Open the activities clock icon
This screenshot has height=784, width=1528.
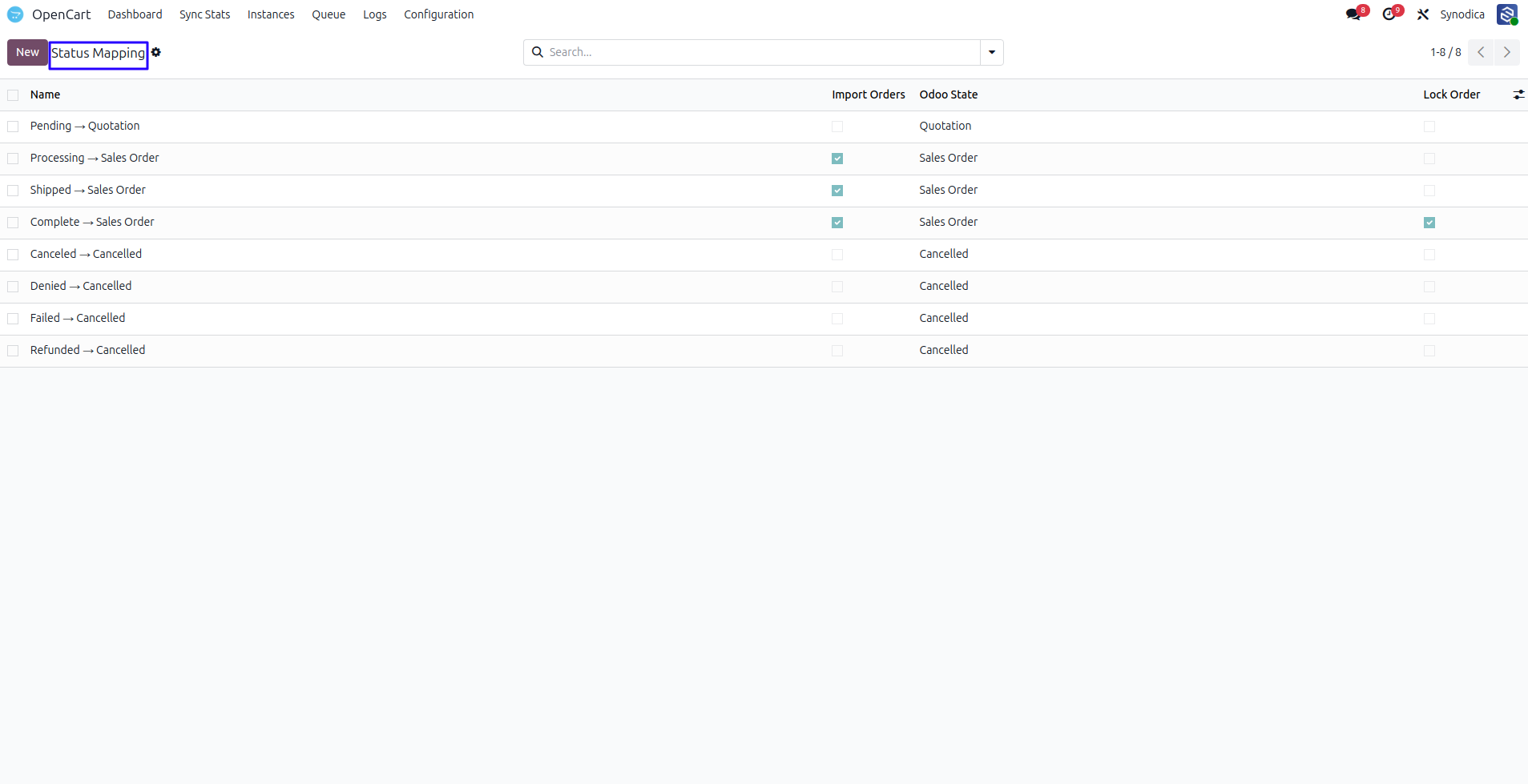[1390, 14]
